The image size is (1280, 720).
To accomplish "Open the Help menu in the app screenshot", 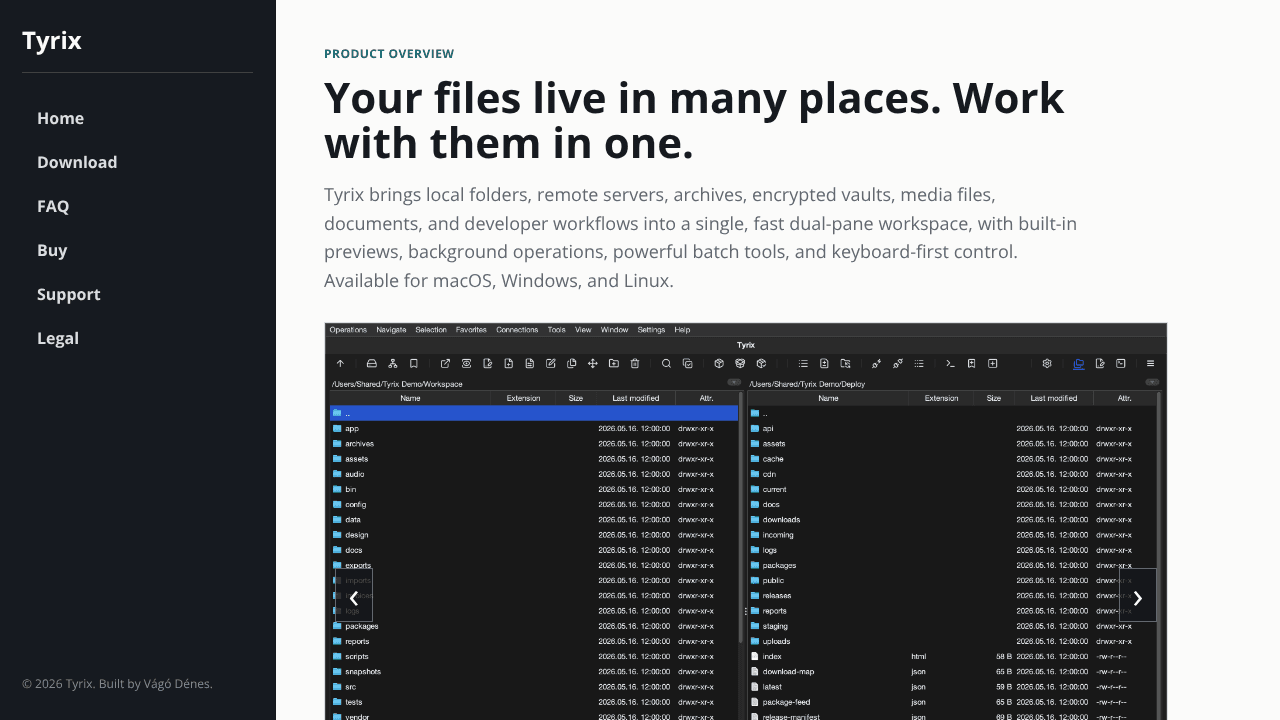I will click(x=682, y=330).
